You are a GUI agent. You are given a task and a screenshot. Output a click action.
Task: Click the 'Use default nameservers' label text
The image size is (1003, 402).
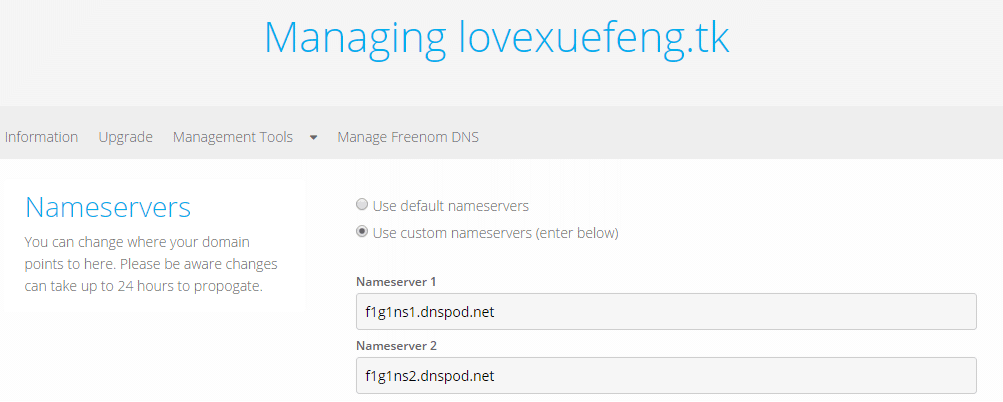click(450, 206)
